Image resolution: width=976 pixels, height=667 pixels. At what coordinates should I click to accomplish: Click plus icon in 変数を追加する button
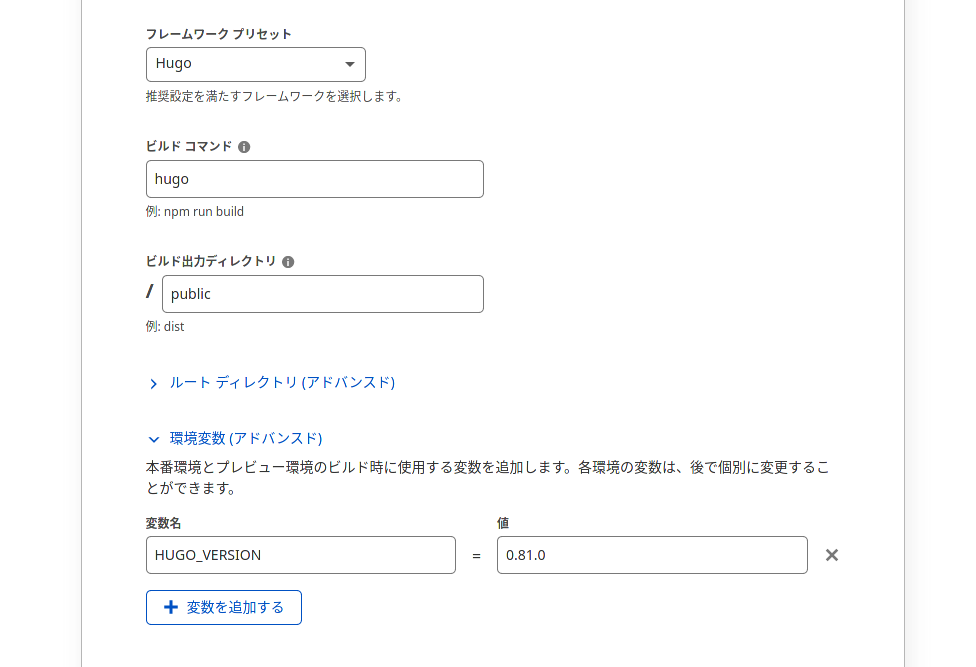click(171, 607)
